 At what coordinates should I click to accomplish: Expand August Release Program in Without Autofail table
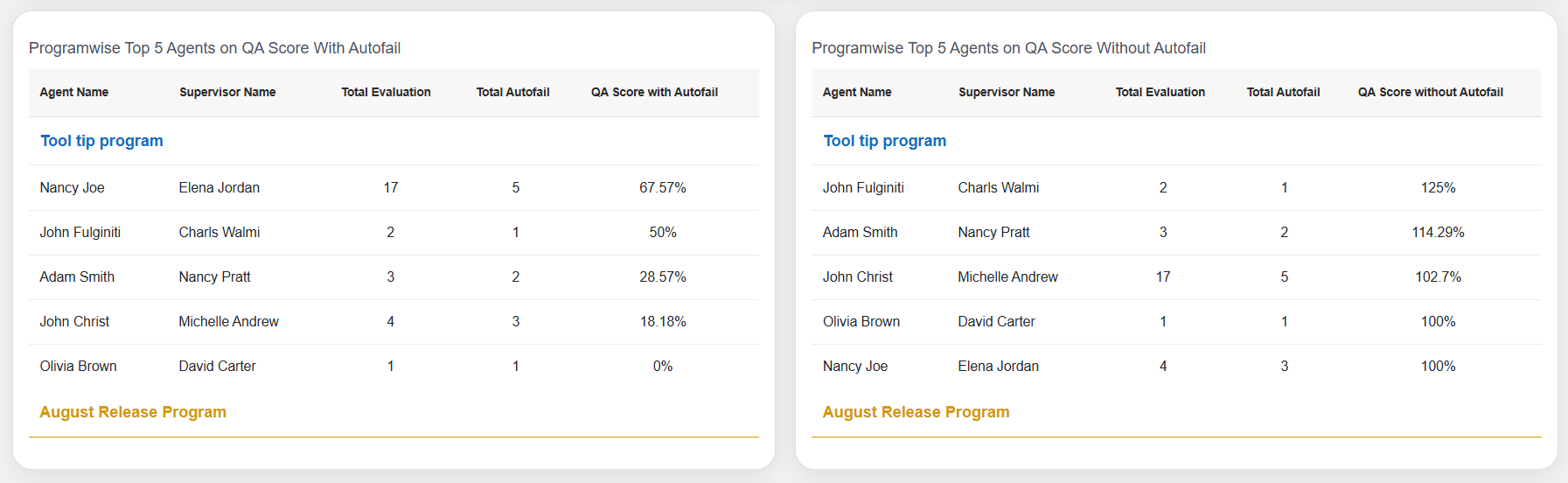(x=916, y=412)
